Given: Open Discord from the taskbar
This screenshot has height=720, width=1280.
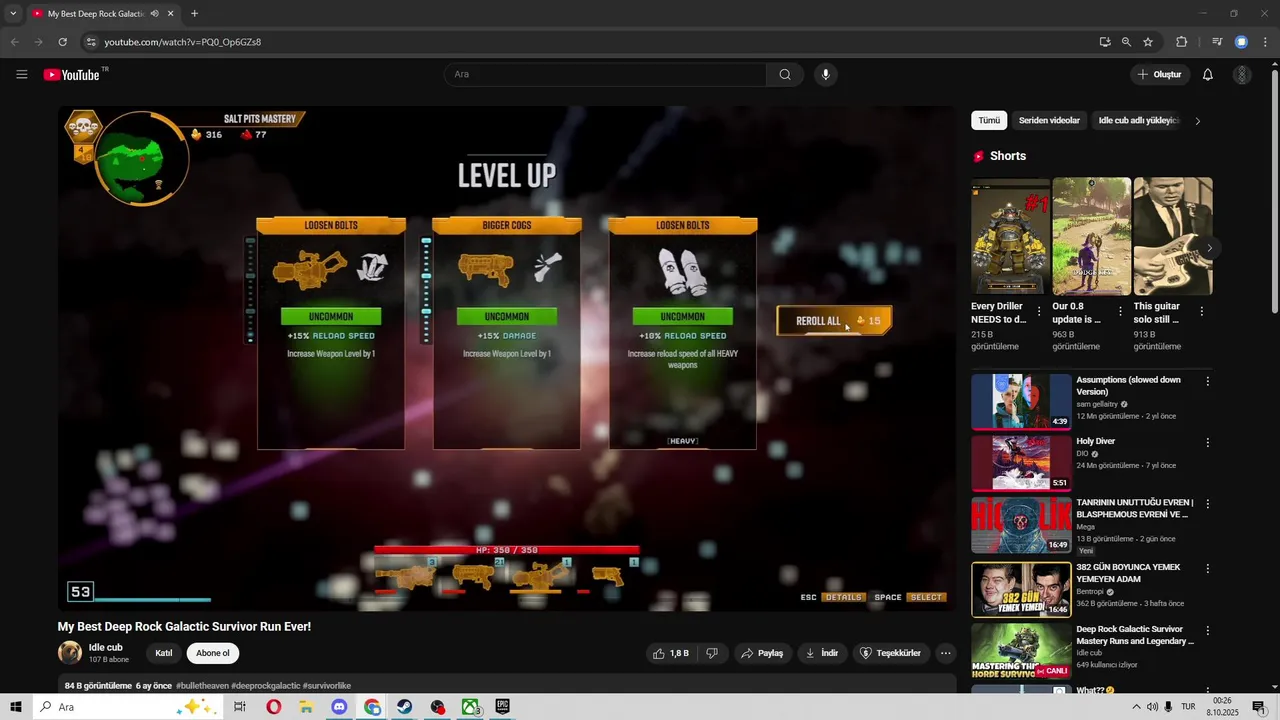Looking at the screenshot, I should point(339,707).
